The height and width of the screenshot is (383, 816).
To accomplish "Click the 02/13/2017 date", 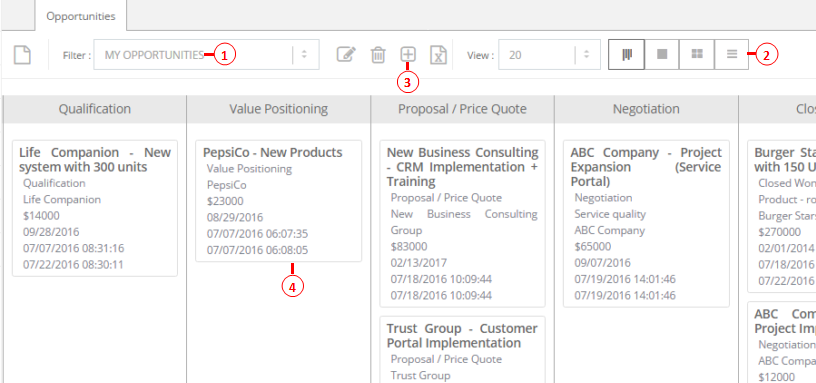I will (x=419, y=262).
